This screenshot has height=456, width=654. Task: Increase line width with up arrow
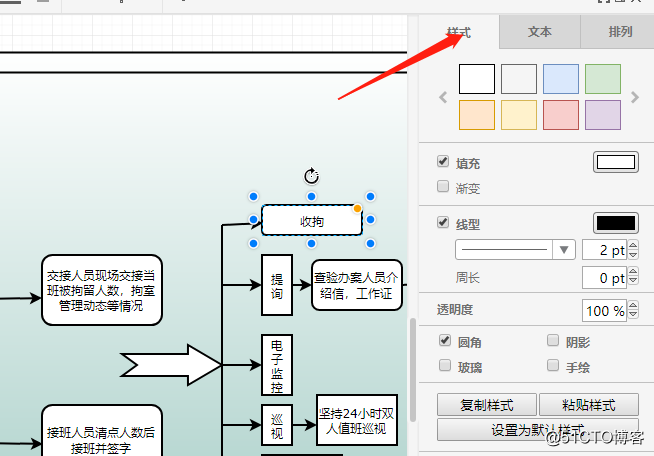point(633,245)
